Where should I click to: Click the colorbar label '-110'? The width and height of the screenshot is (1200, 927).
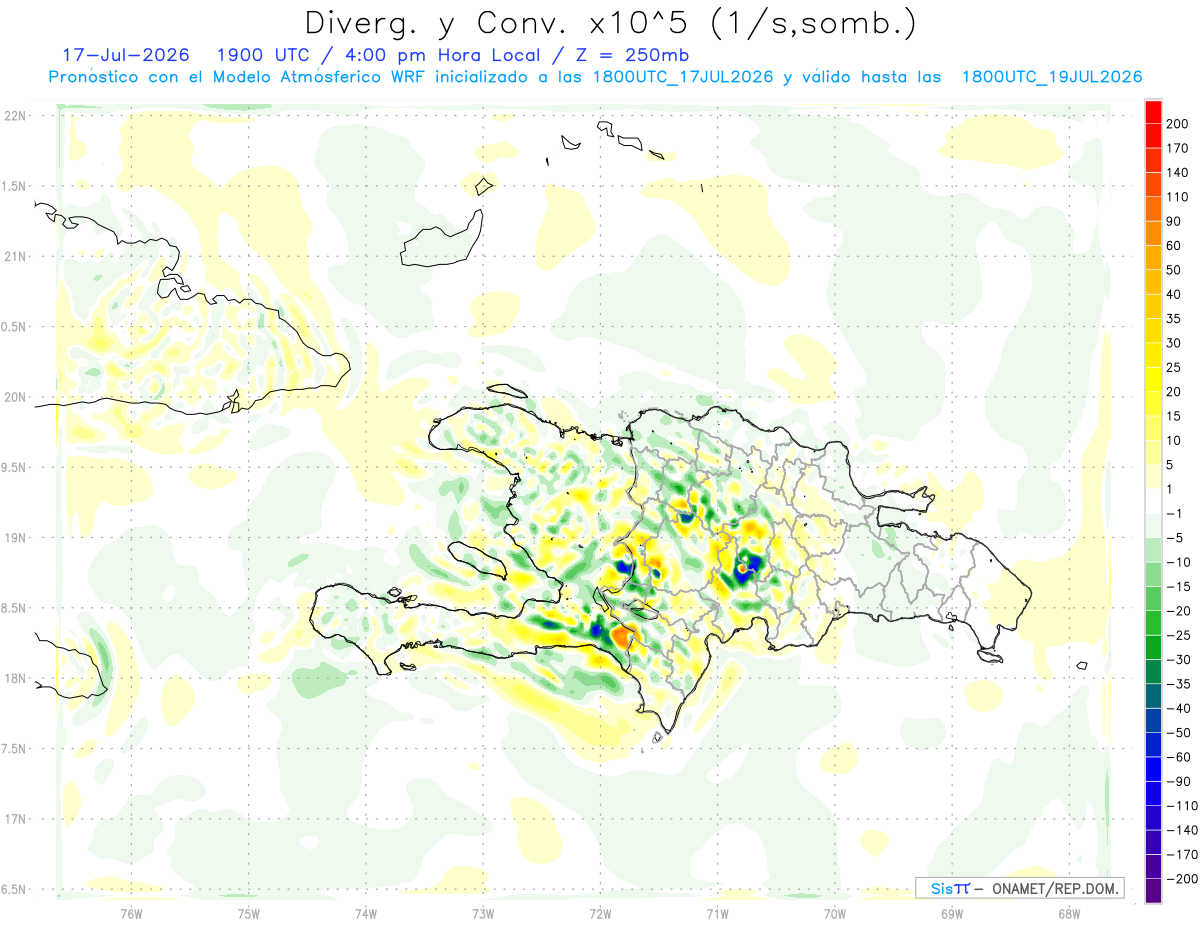1181,806
